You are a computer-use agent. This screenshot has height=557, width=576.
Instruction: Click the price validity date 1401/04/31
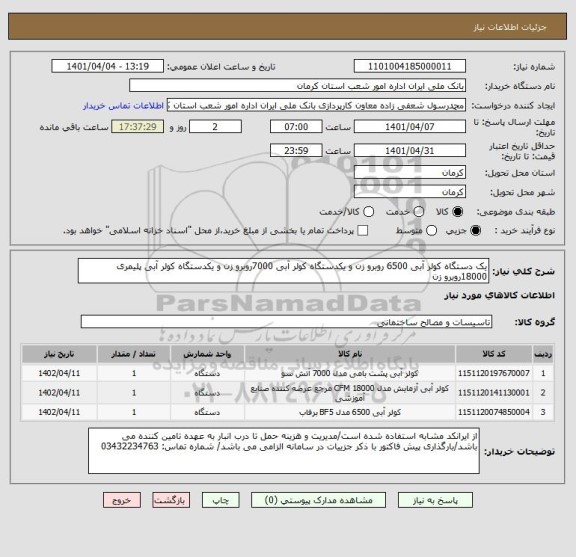tap(410, 151)
